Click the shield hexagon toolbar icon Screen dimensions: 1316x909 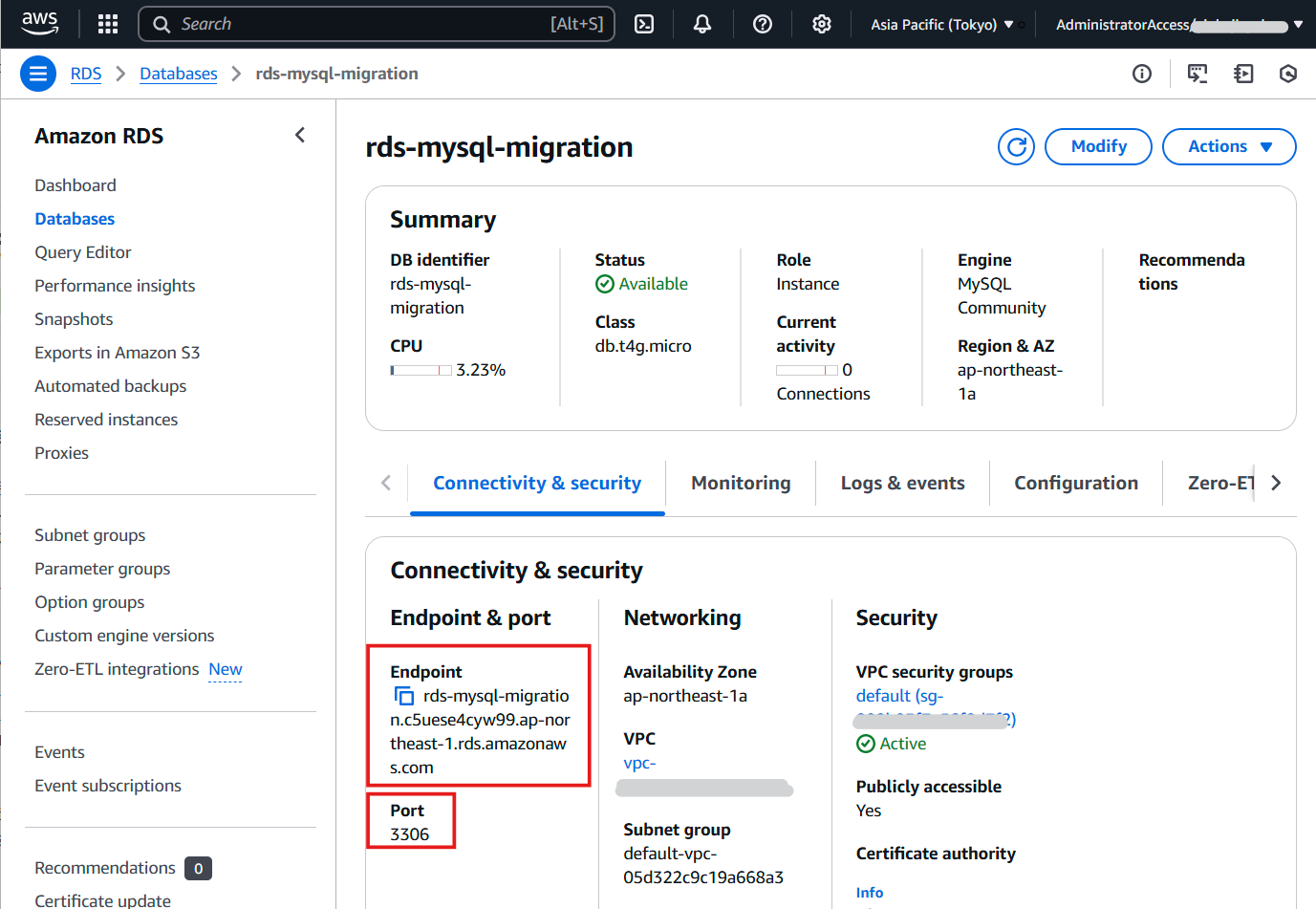(1288, 74)
